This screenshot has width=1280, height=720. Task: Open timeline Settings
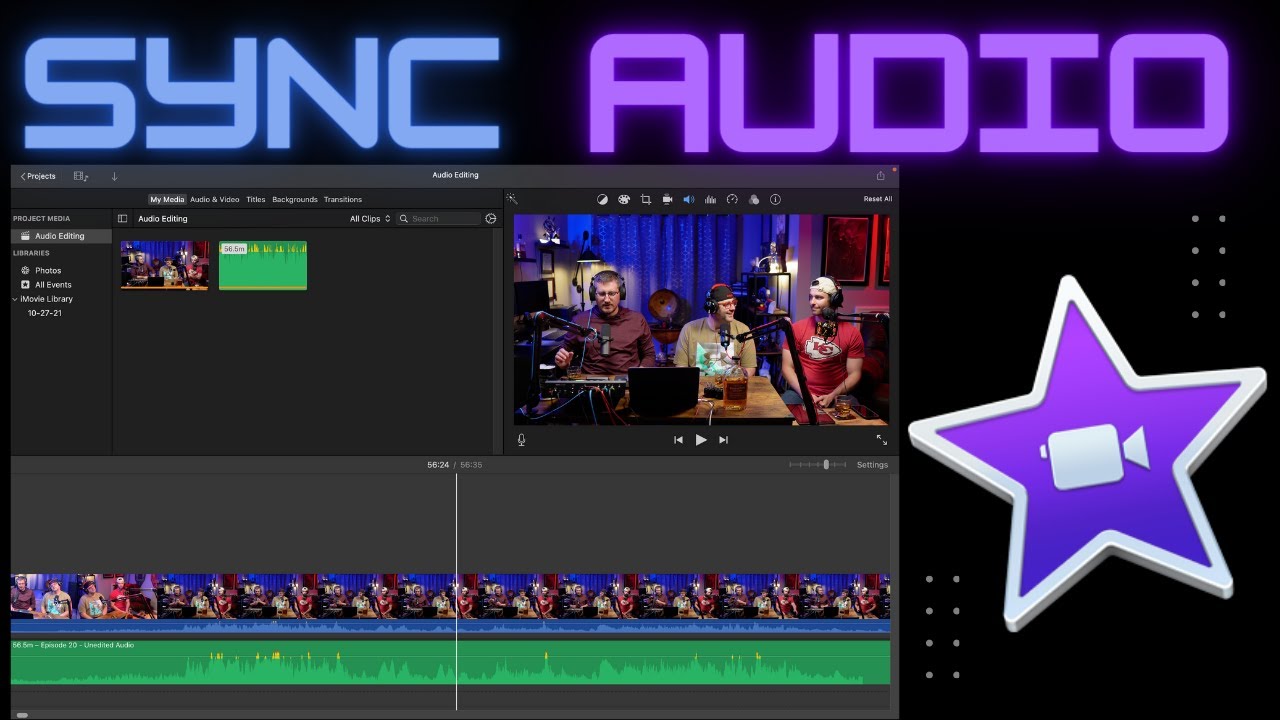(x=872, y=465)
